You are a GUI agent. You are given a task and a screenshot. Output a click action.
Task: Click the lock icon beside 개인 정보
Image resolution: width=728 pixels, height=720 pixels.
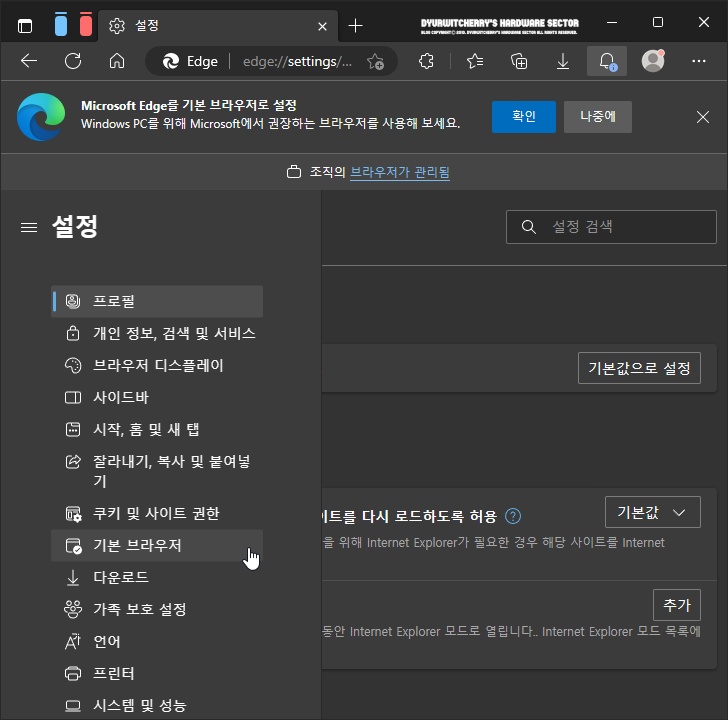(73, 333)
